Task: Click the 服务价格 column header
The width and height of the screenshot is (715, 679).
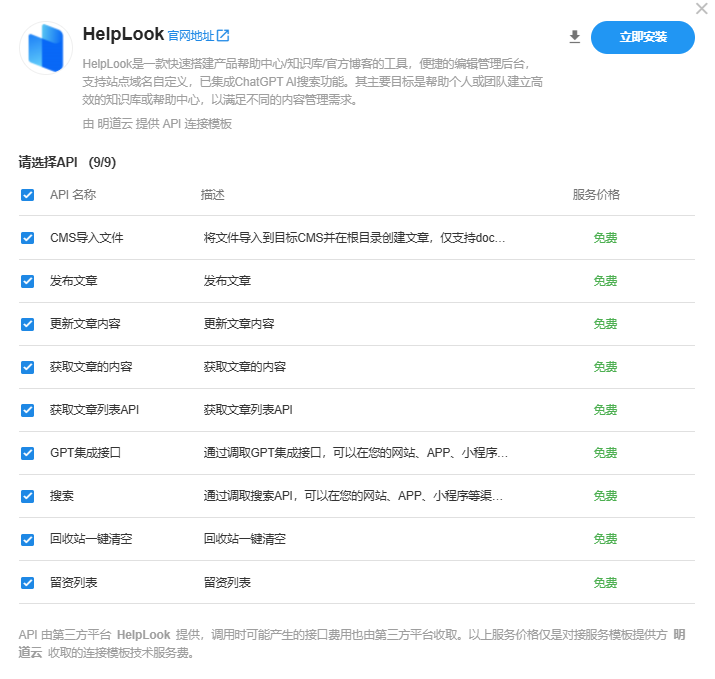Action: (596, 195)
